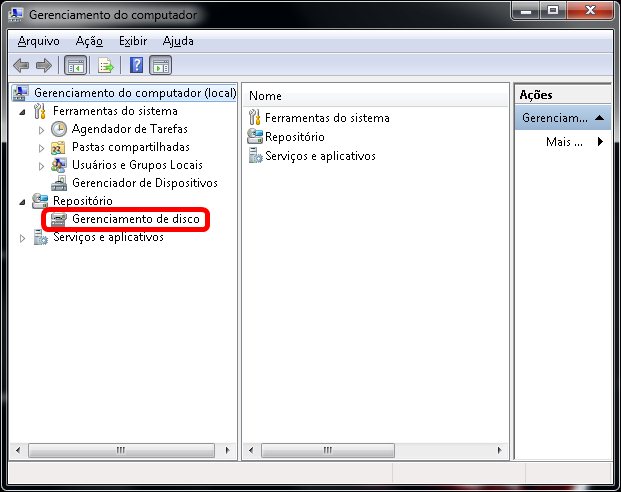This screenshot has width=621, height=492.
Task: Click the center pane horizontal scrollbar thumb
Action: click(328, 450)
